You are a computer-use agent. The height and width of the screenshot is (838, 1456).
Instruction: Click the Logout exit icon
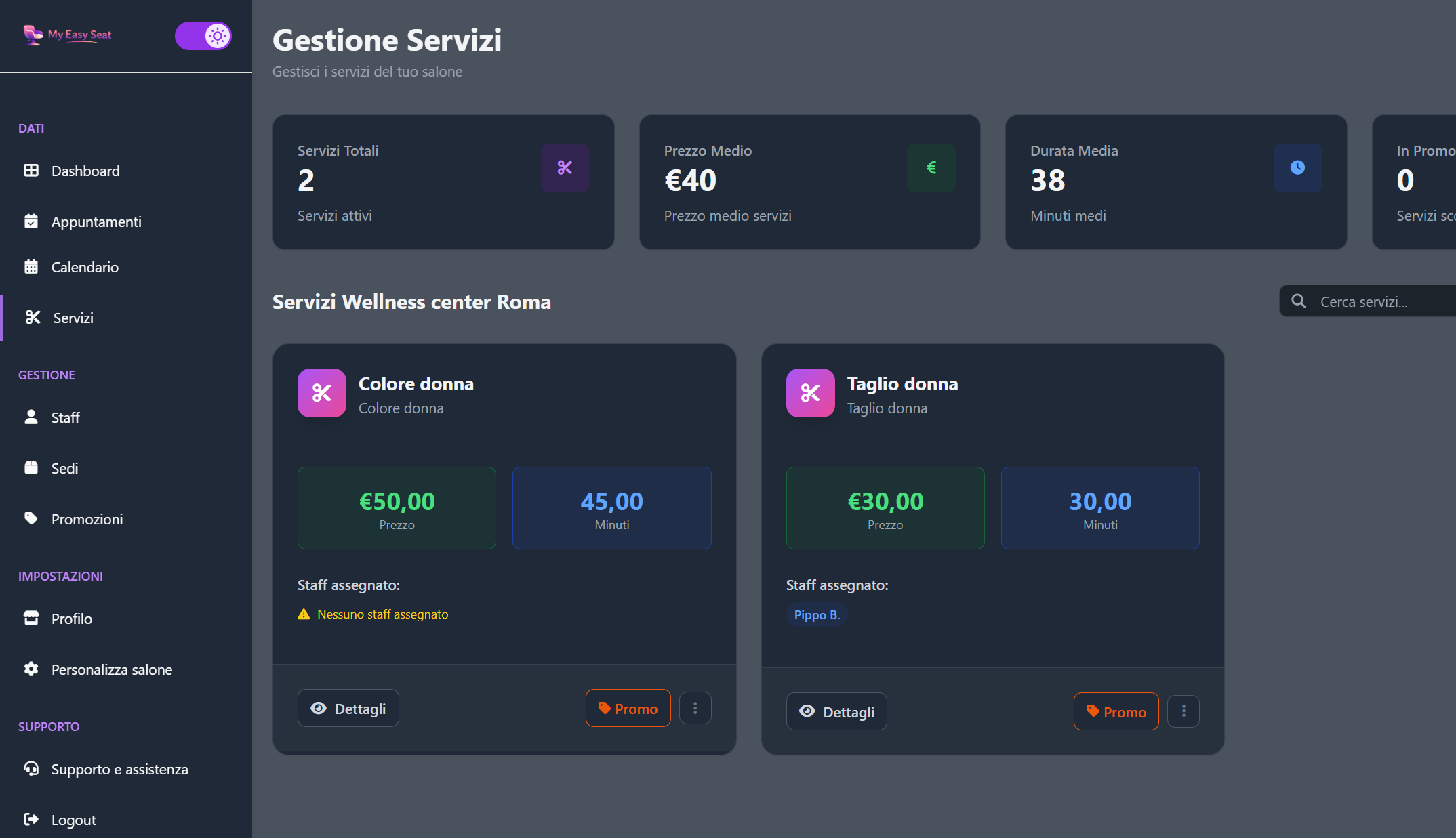[31, 820]
